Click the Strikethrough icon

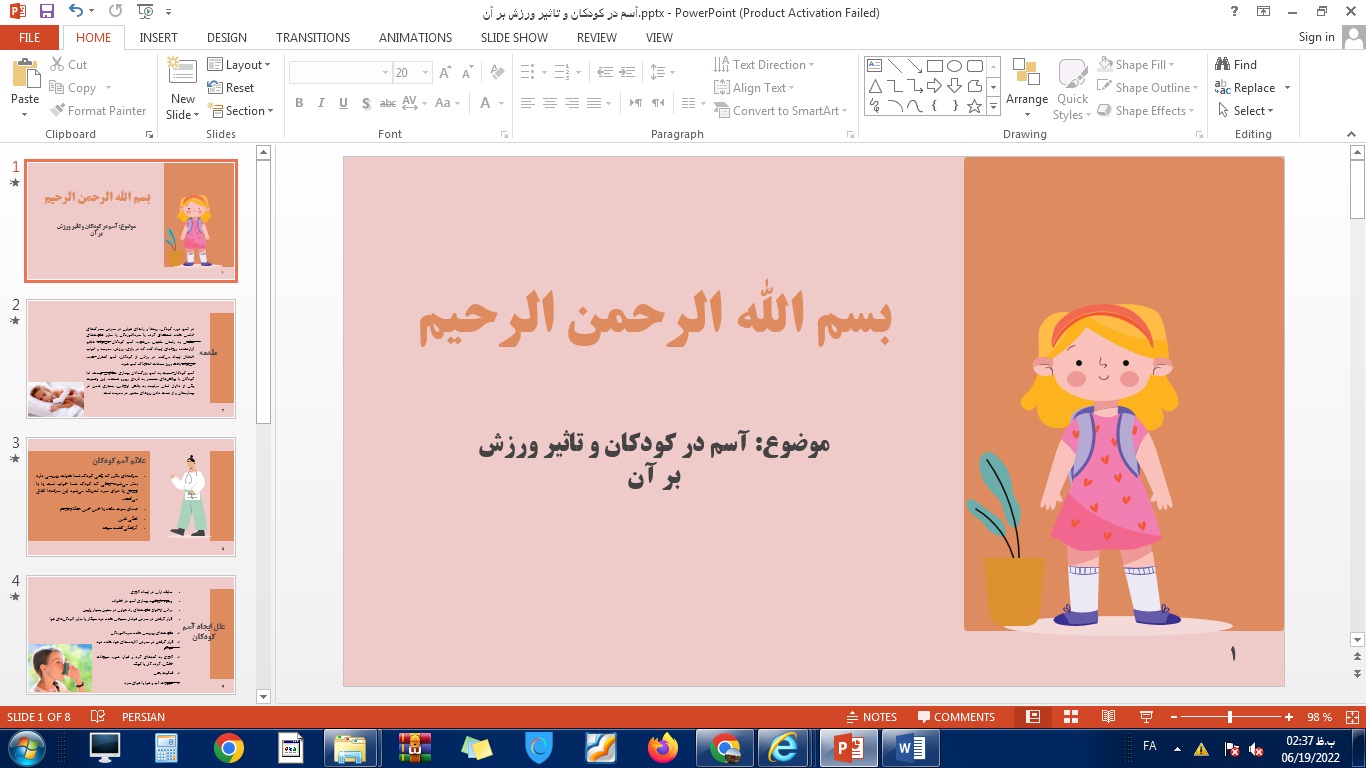click(x=388, y=103)
